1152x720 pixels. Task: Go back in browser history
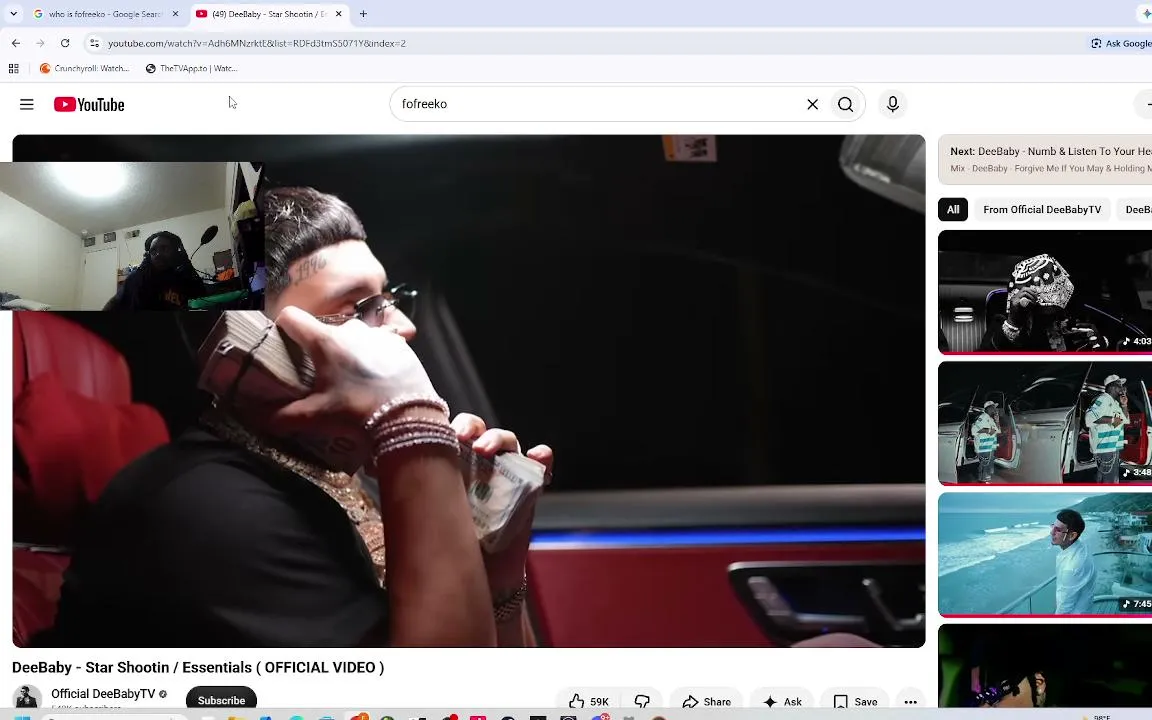15,43
